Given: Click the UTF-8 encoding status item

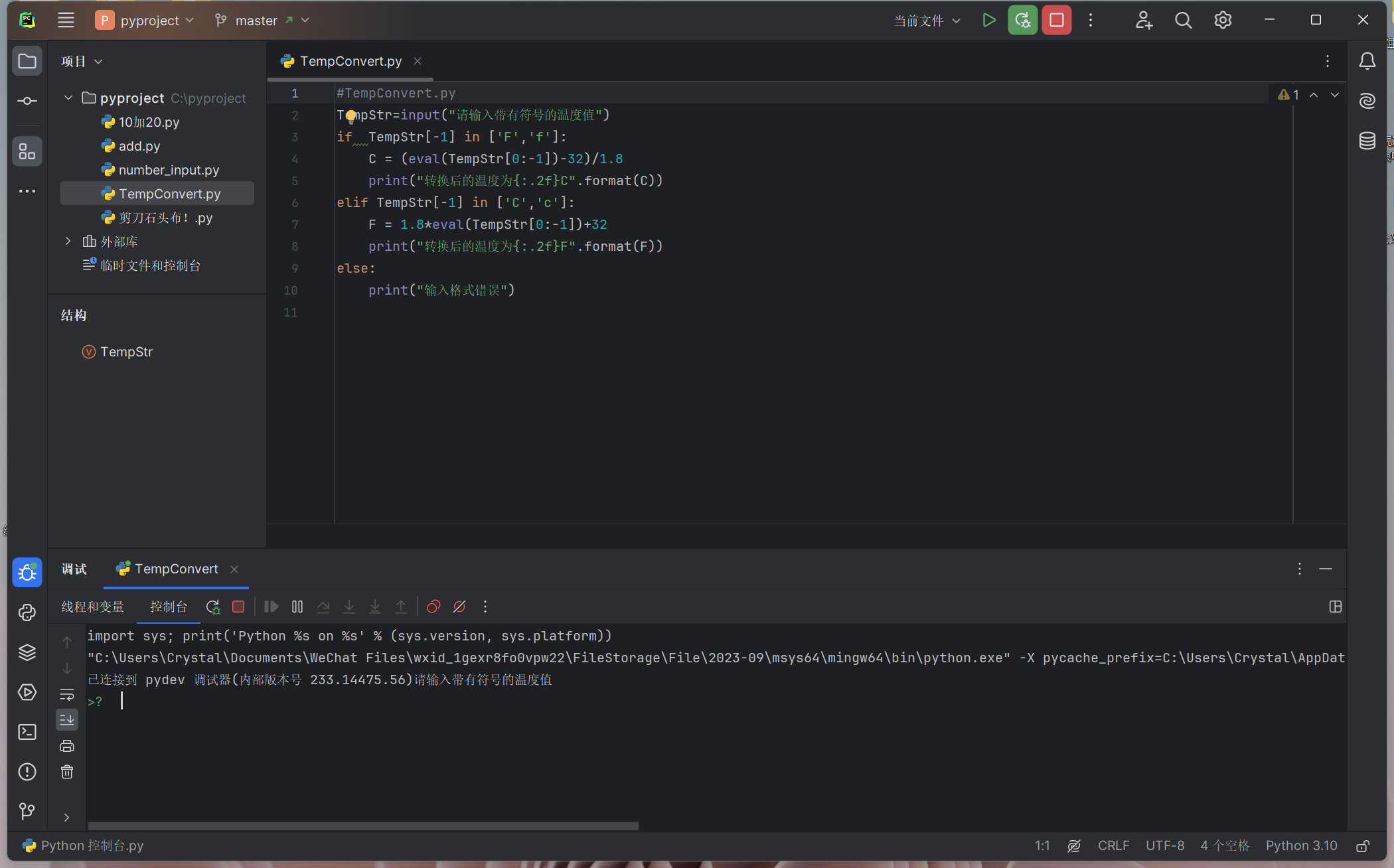Looking at the screenshot, I should click(x=1164, y=845).
